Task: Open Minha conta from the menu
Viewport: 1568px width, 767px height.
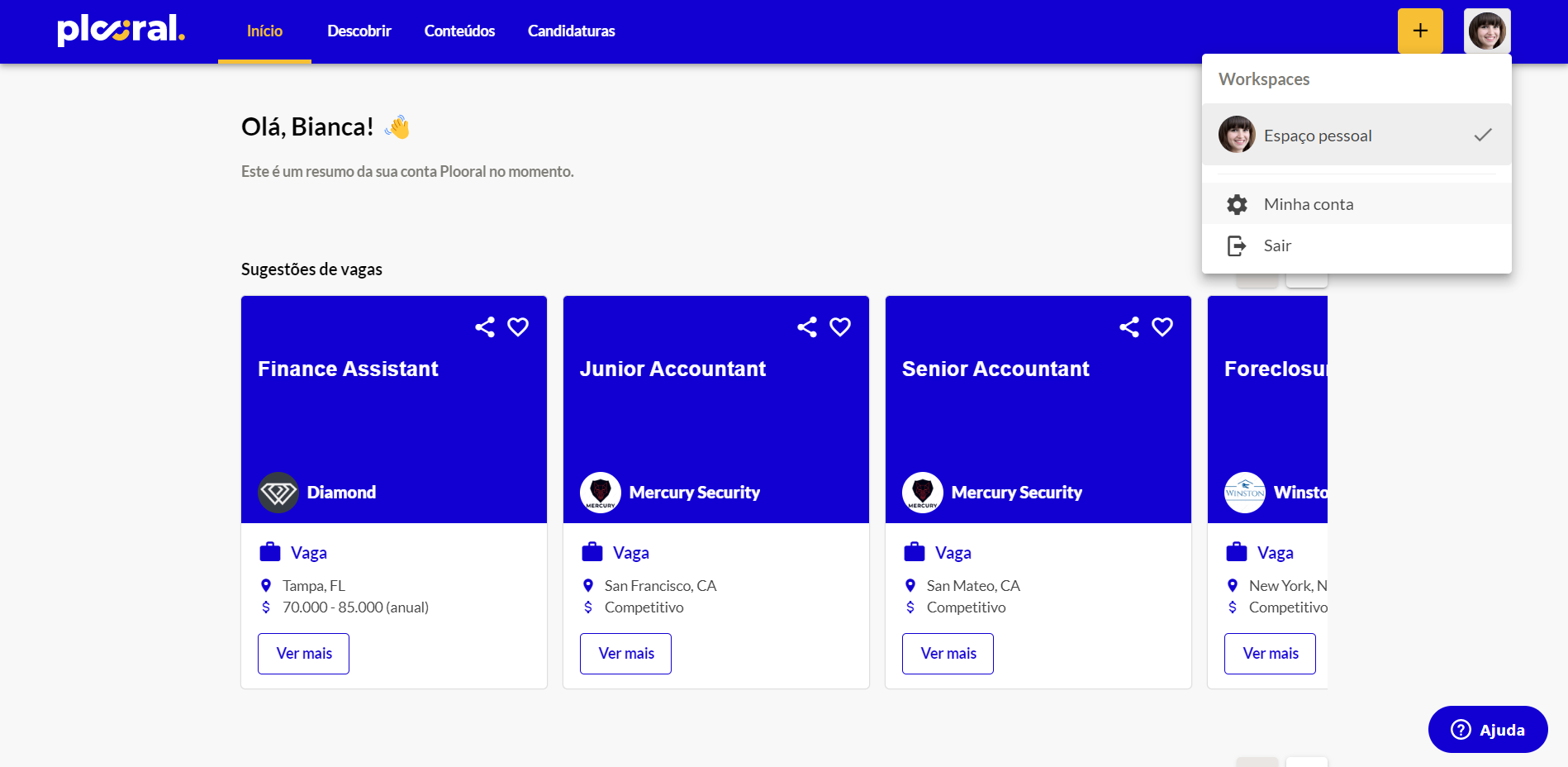Action: 1357,204
